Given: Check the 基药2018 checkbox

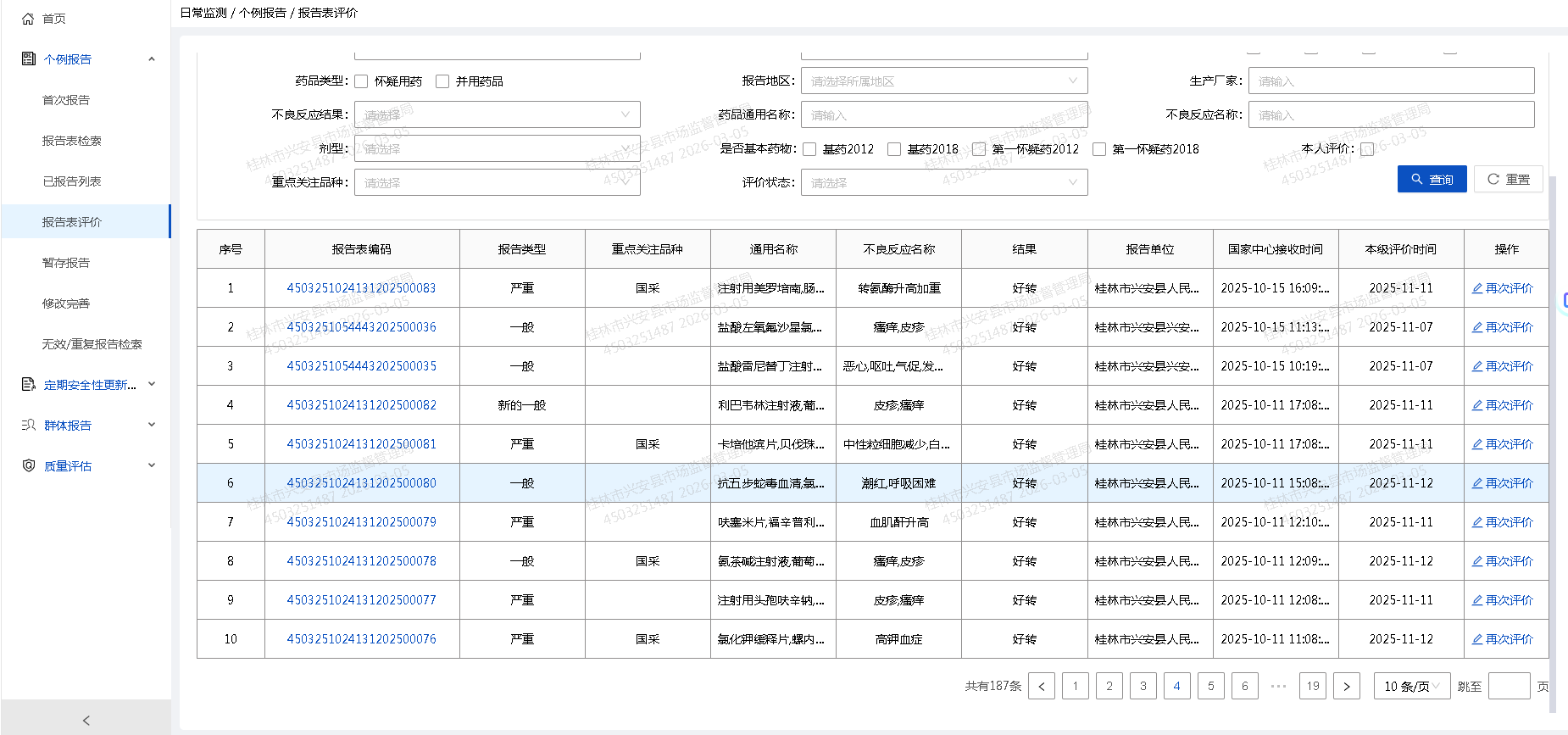Looking at the screenshot, I should point(894,149).
